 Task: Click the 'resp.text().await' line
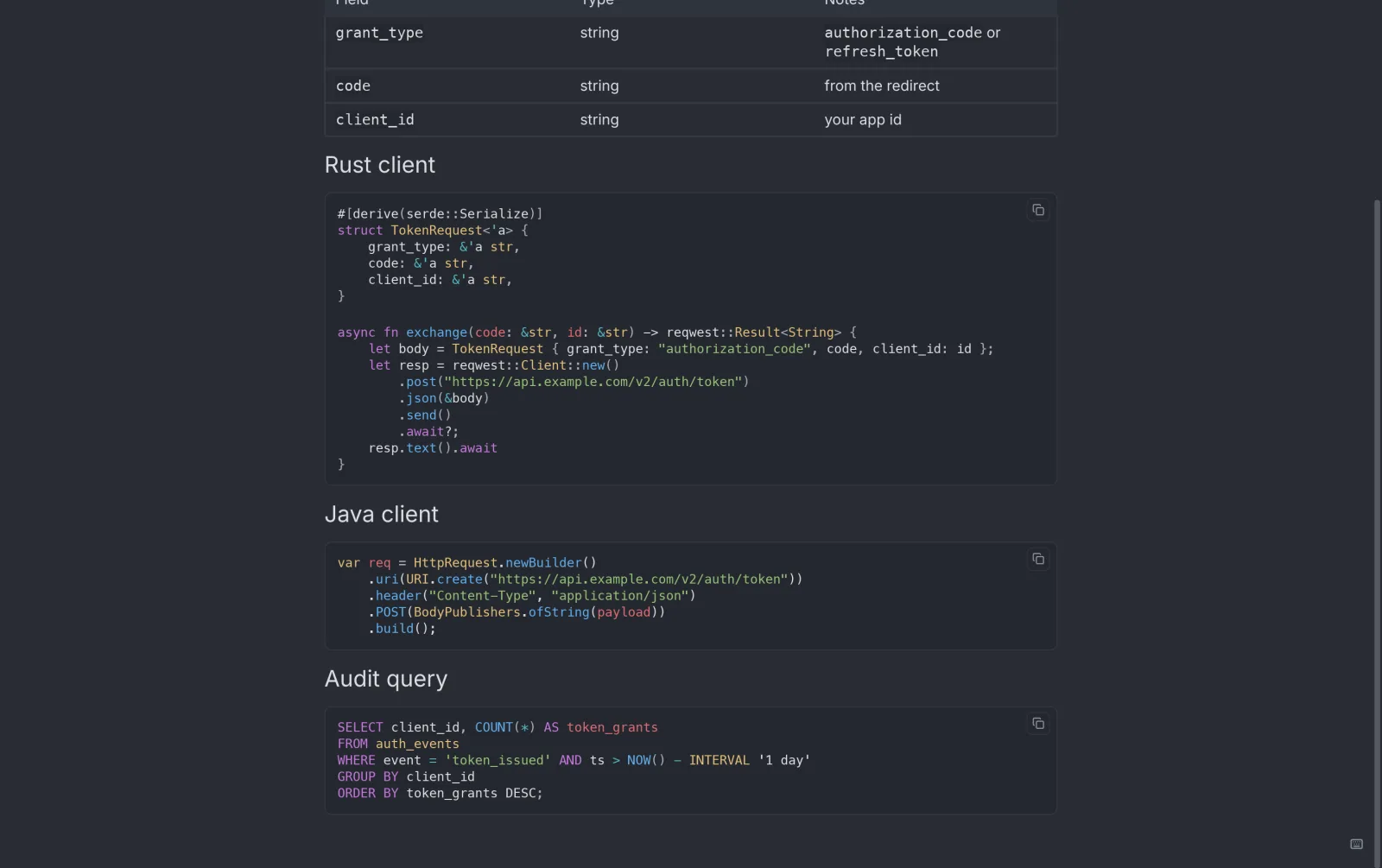coord(433,448)
